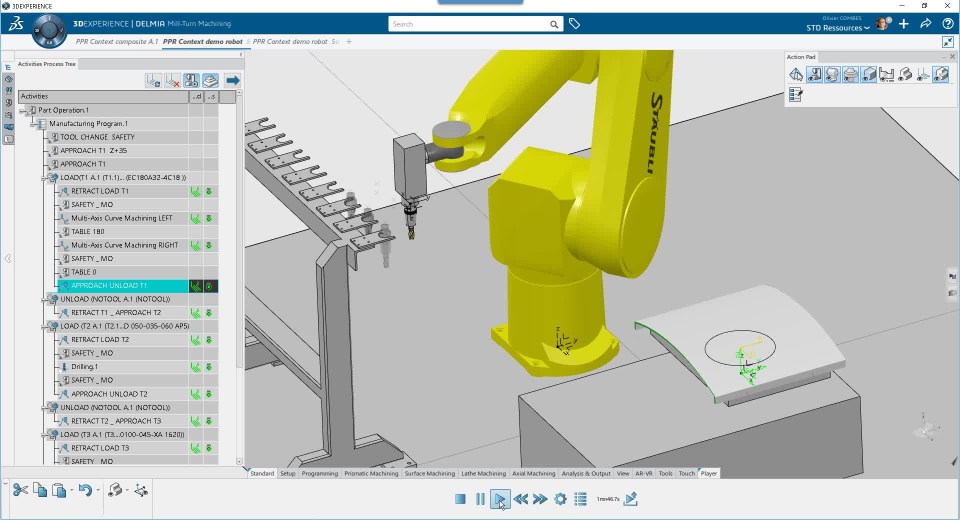Screen dimensions: 960x520
Task: Open Lathe Machining tab
Action: pyautogui.click(x=483, y=473)
